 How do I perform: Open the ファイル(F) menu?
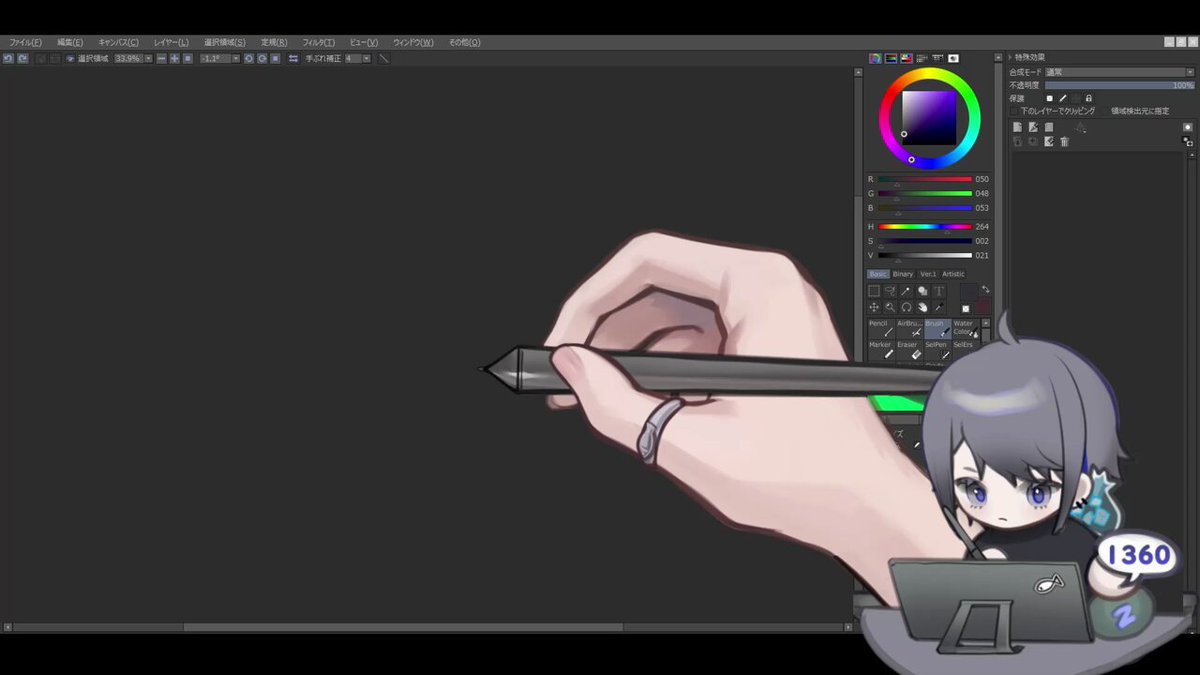[x=25, y=43]
